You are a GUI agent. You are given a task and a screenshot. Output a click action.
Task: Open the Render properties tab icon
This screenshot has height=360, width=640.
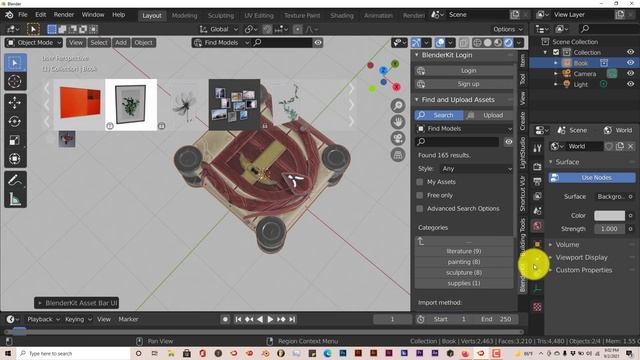[537, 166]
